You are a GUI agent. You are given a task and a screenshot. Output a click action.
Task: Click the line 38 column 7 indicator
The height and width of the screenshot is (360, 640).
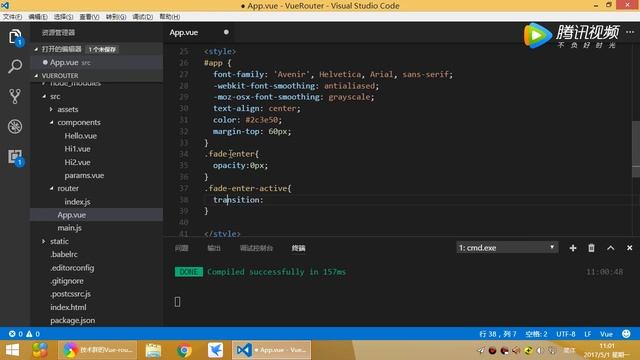pos(498,334)
